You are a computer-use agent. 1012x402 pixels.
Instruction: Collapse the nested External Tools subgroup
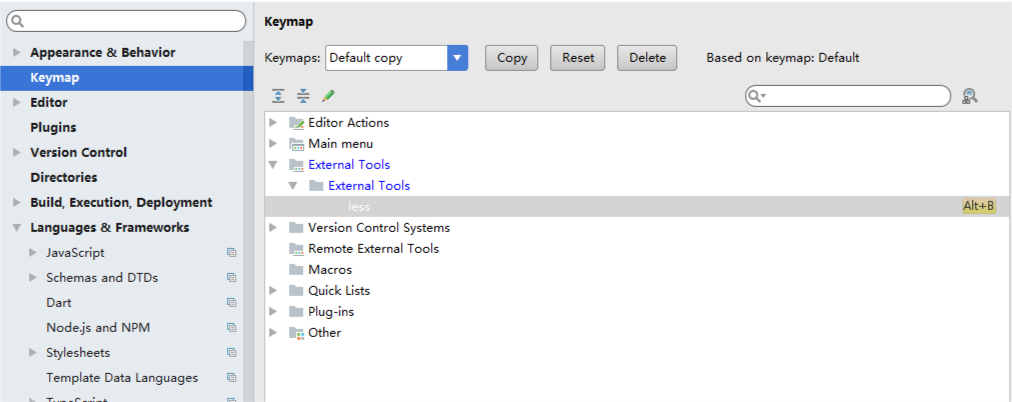coord(293,186)
